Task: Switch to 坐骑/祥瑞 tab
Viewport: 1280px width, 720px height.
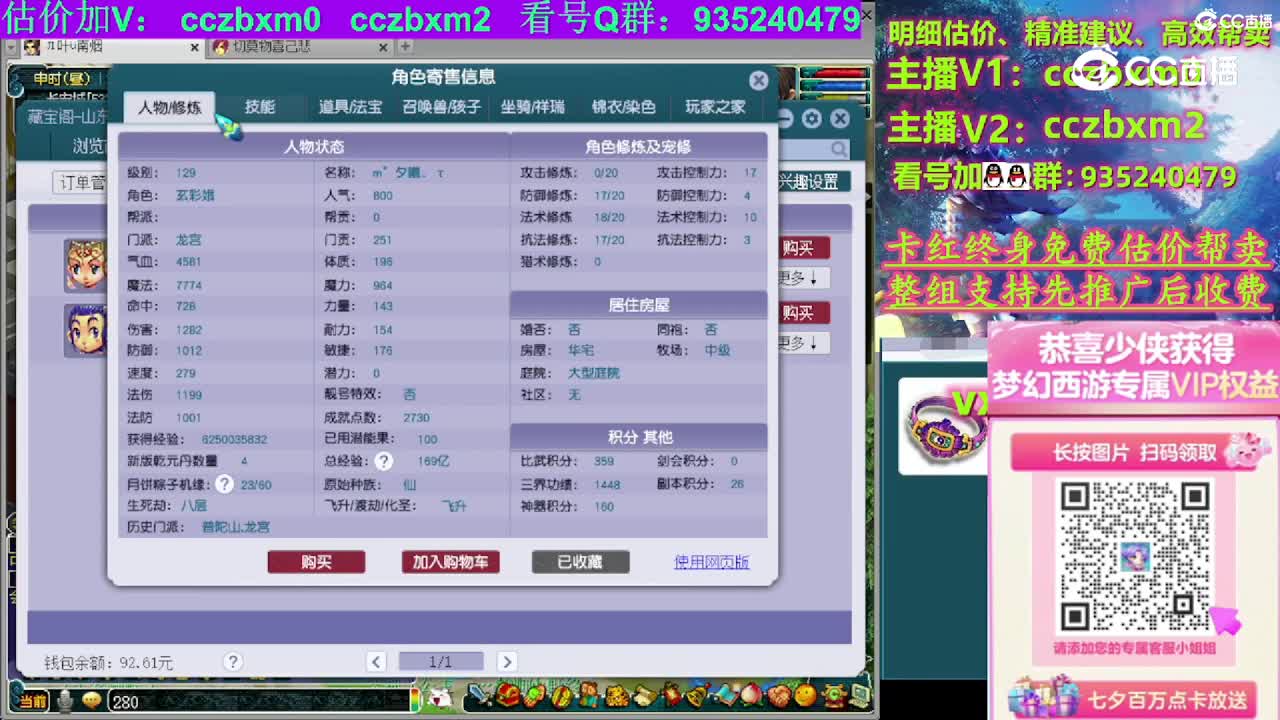Action: point(532,107)
